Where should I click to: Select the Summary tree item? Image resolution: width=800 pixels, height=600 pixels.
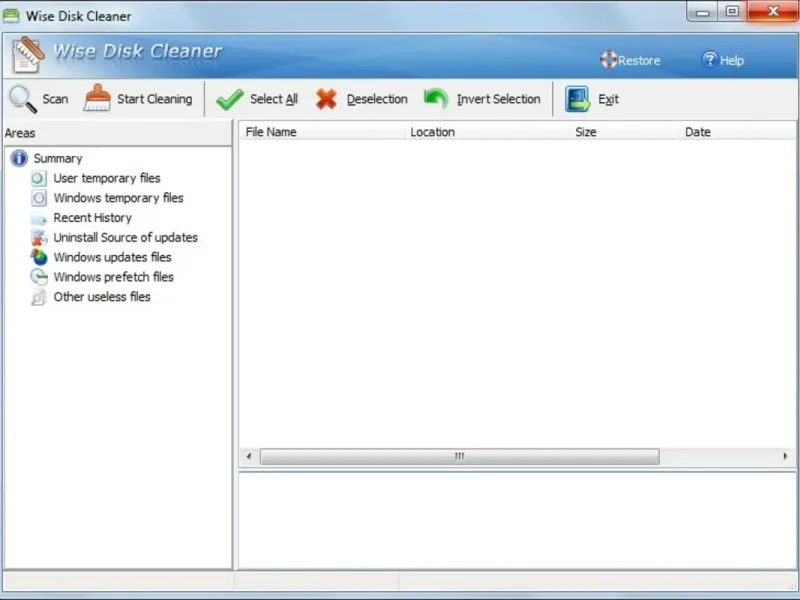pyautogui.click(x=58, y=158)
